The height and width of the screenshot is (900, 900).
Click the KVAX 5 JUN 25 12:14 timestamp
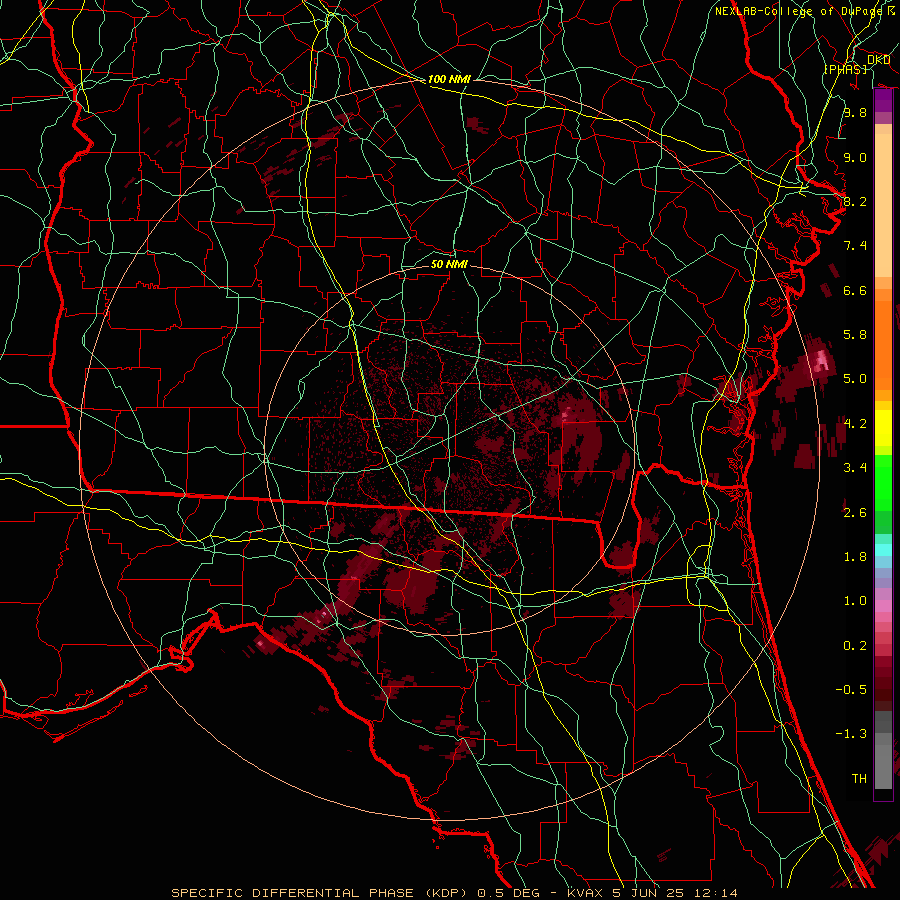(652, 893)
